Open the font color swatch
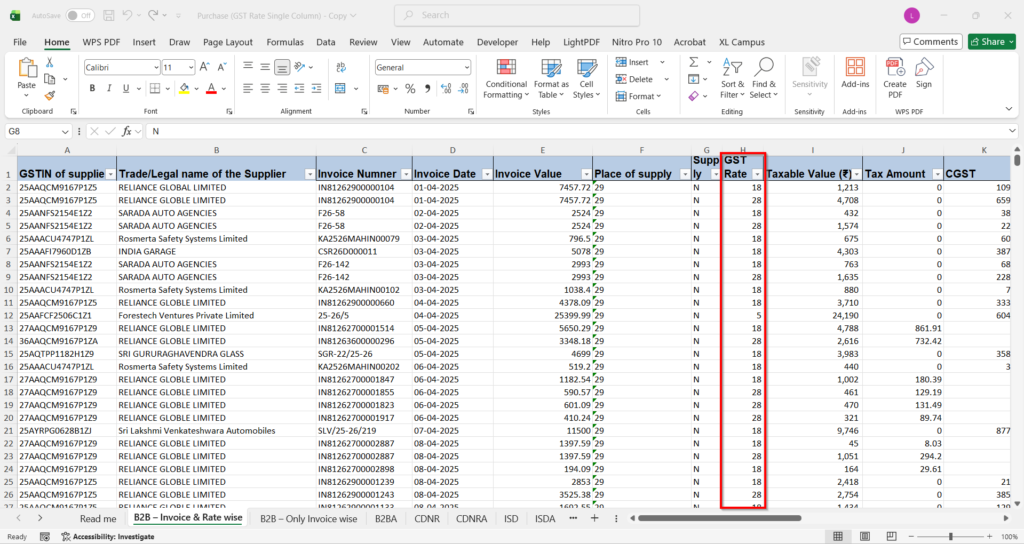The height and width of the screenshot is (544, 1024). pyautogui.click(x=211, y=88)
